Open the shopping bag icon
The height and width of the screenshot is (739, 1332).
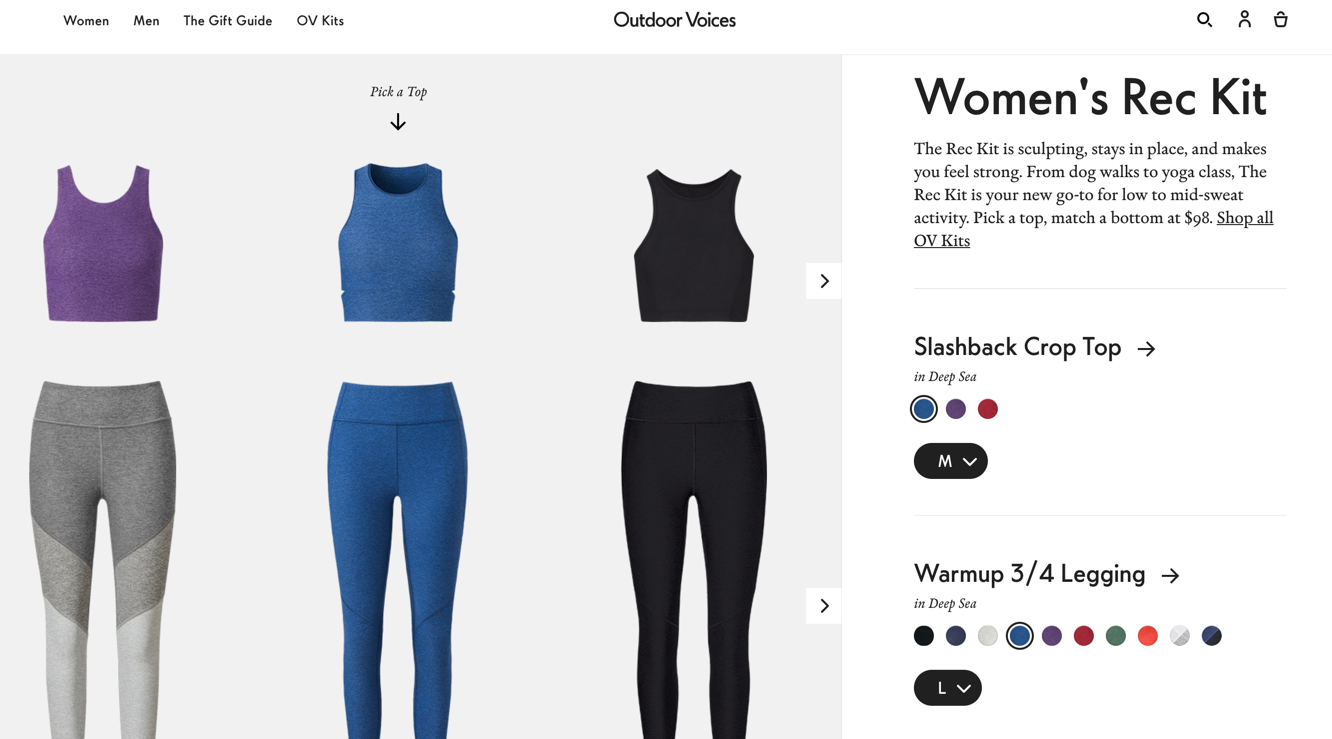(1280, 19)
